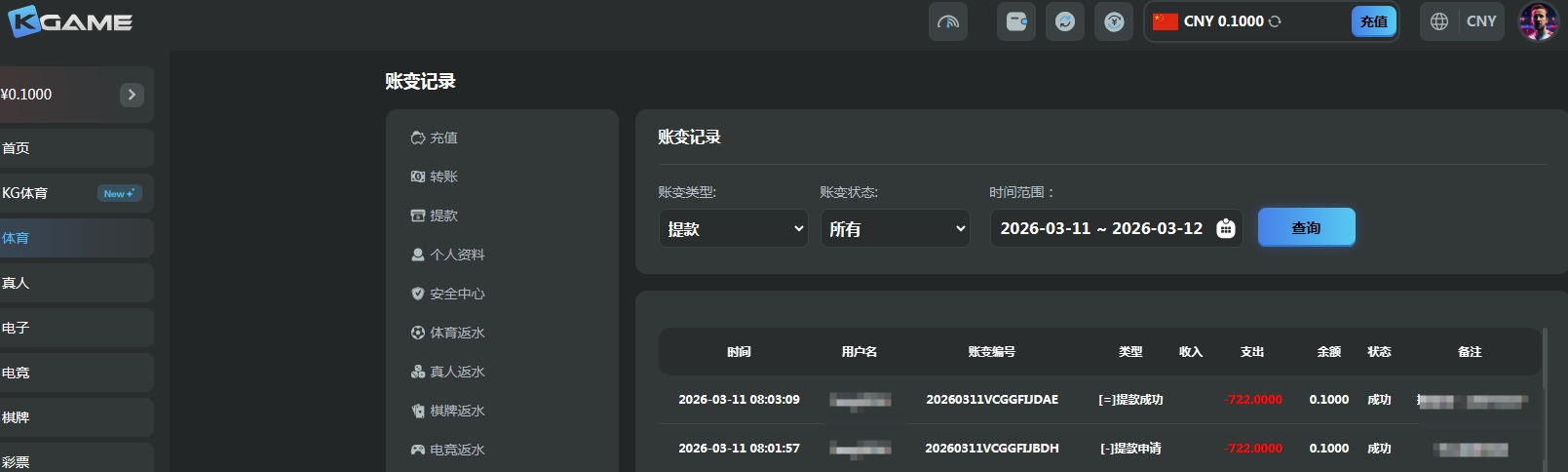Click record number 20260311VCGGFIJDAE
Viewport: 1568px width, 472px height.
pyautogui.click(x=992, y=400)
